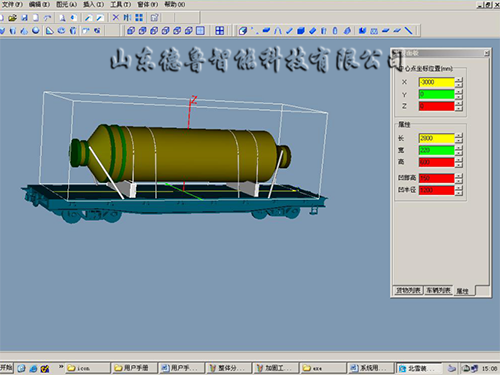
Task: Open the 加固工 taskbar button
Action: pos(275,368)
